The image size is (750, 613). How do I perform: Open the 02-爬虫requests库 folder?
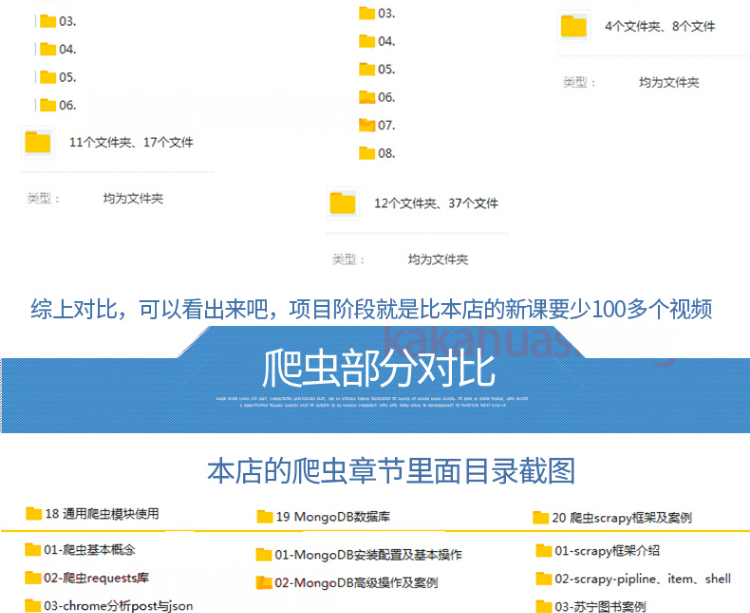coord(87,578)
